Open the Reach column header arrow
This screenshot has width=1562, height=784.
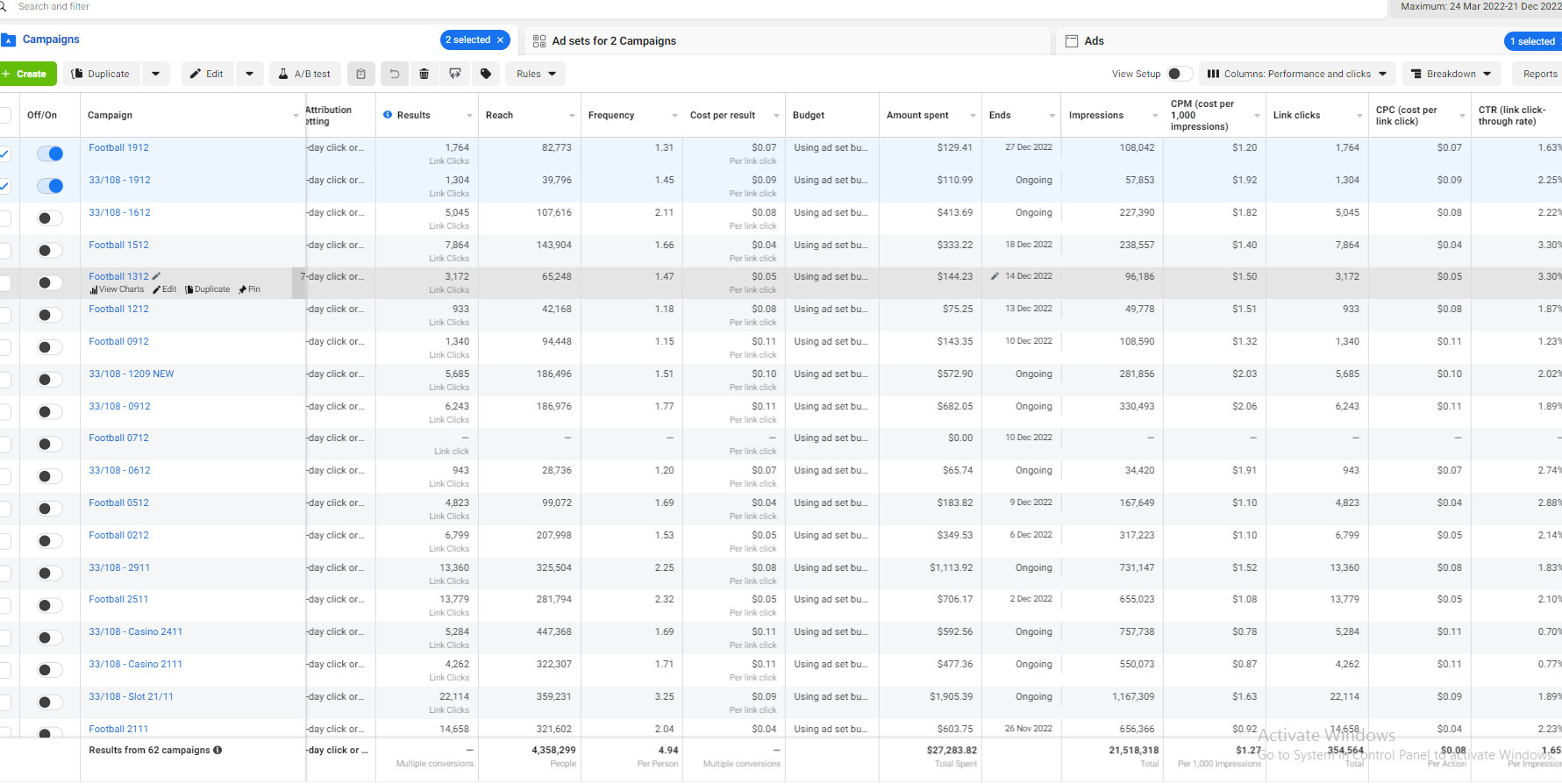[x=572, y=116]
